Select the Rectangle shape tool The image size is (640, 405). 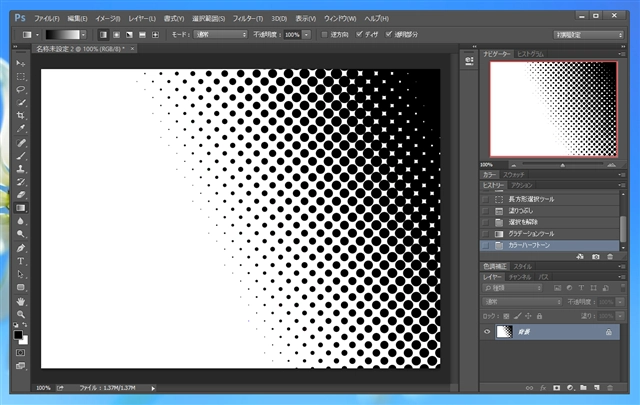click(x=20, y=287)
